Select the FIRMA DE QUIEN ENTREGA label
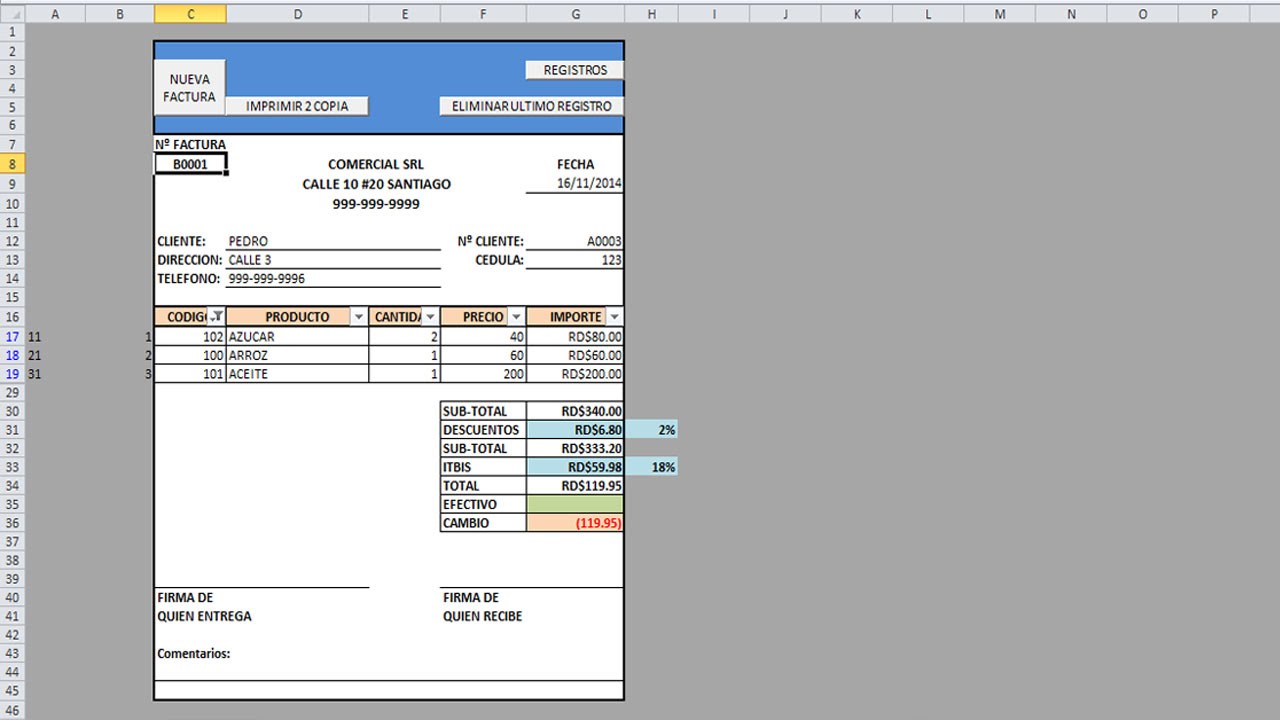 (204, 607)
